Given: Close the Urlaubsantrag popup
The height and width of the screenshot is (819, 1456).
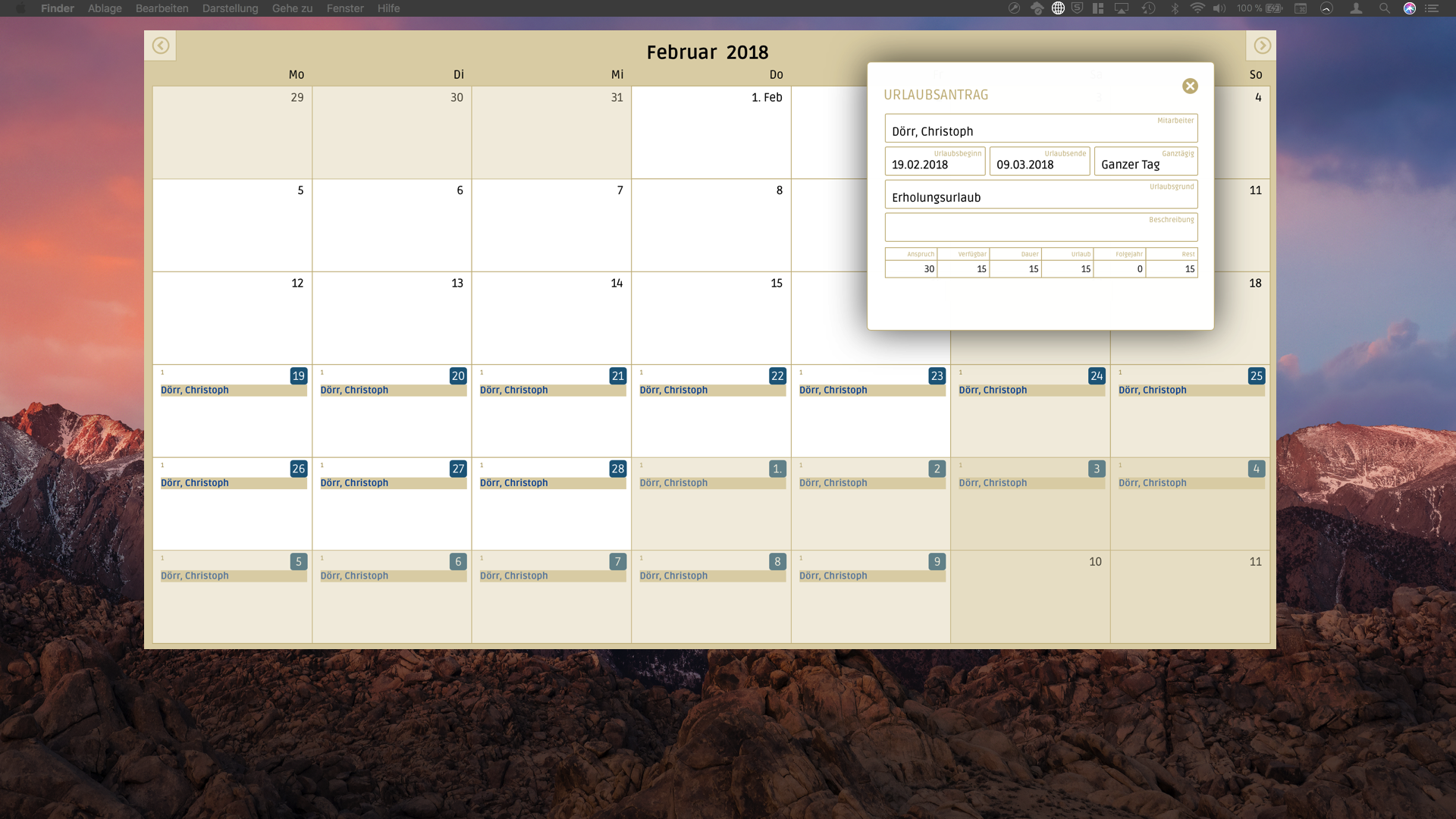Looking at the screenshot, I should tap(1190, 86).
